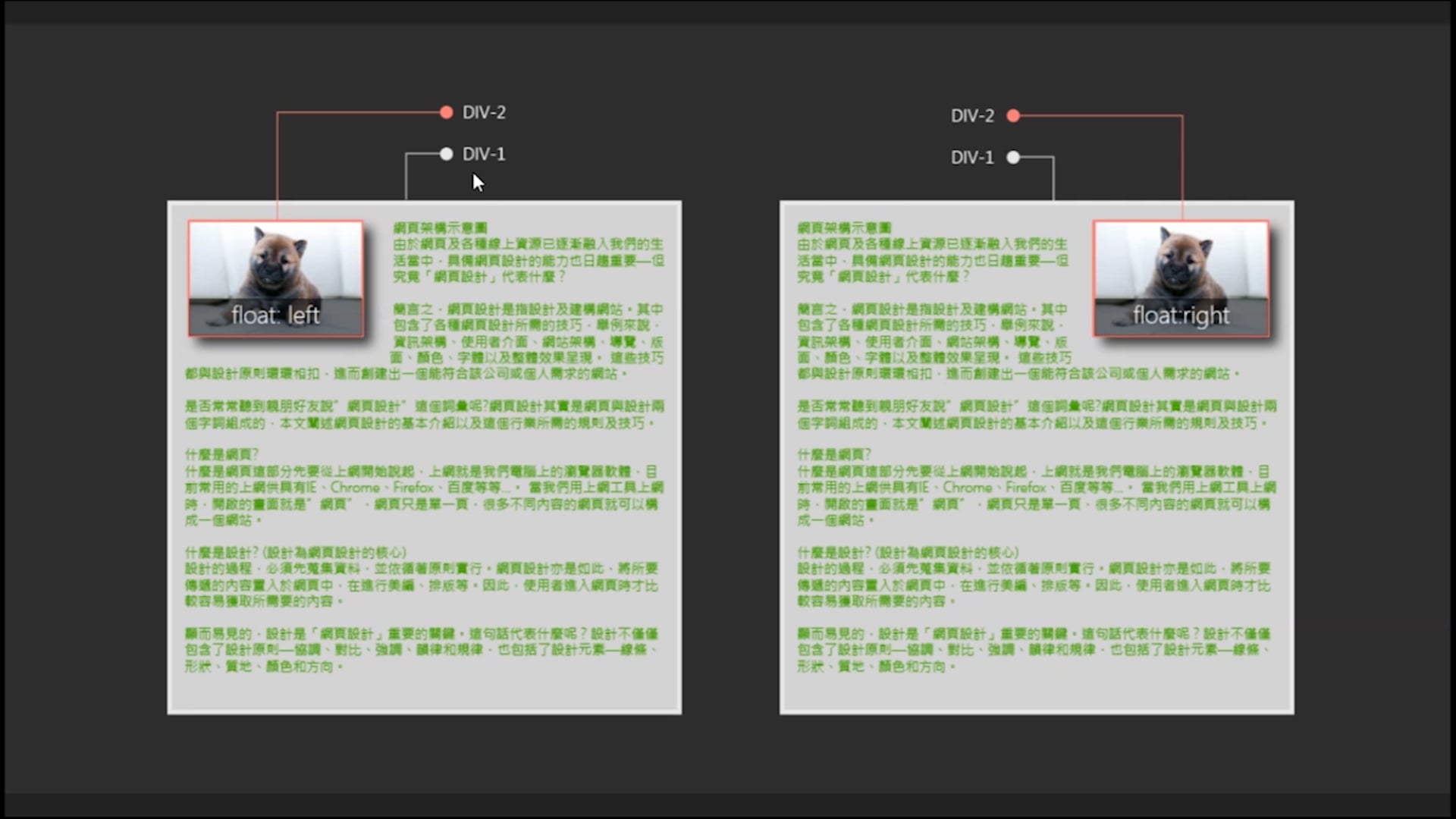Select the right diagram's DIV-2 label
Viewport: 1456px width, 819px height.
pos(972,116)
